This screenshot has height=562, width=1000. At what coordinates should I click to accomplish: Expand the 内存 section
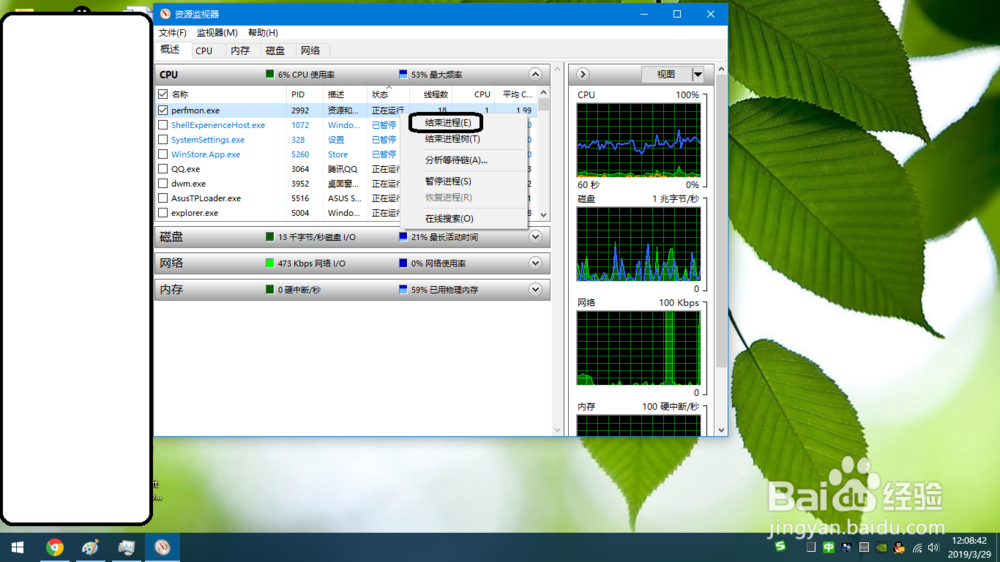tap(535, 290)
